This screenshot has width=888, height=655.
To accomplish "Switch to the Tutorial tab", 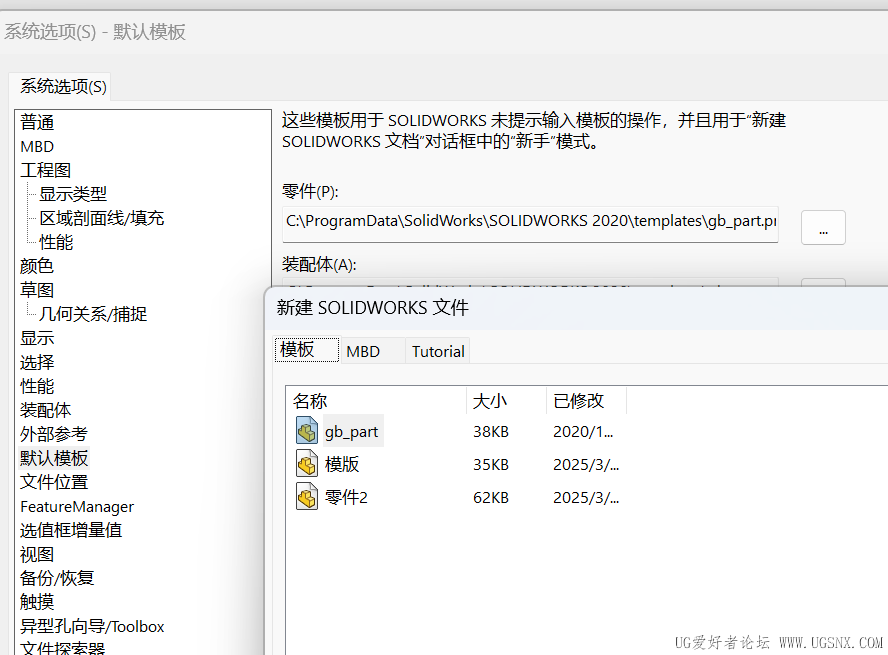I will click(x=438, y=352).
